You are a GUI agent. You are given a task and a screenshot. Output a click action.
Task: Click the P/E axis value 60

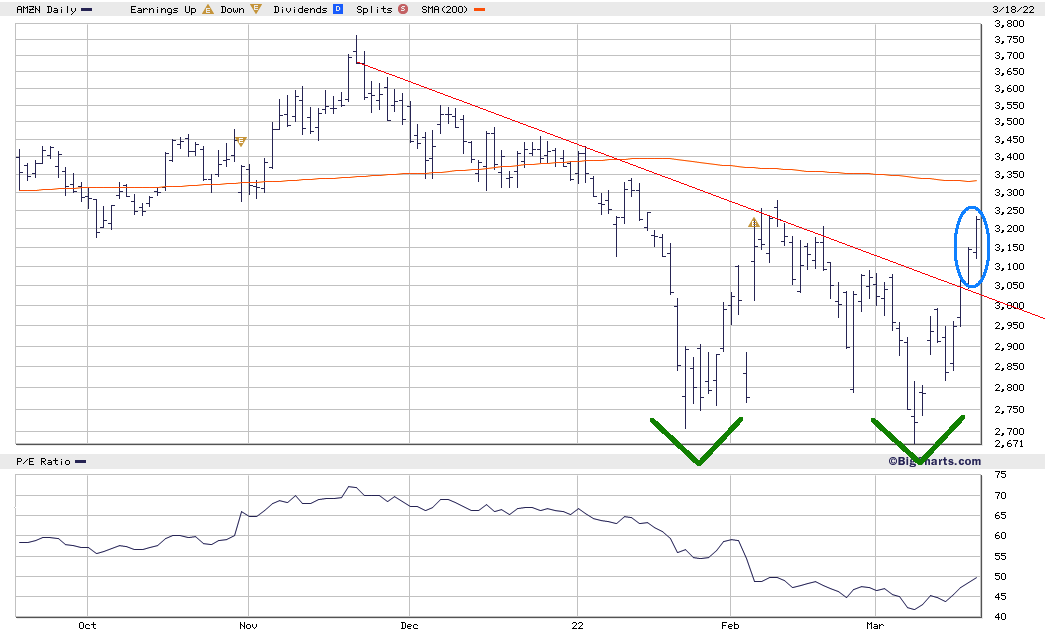point(1000,535)
